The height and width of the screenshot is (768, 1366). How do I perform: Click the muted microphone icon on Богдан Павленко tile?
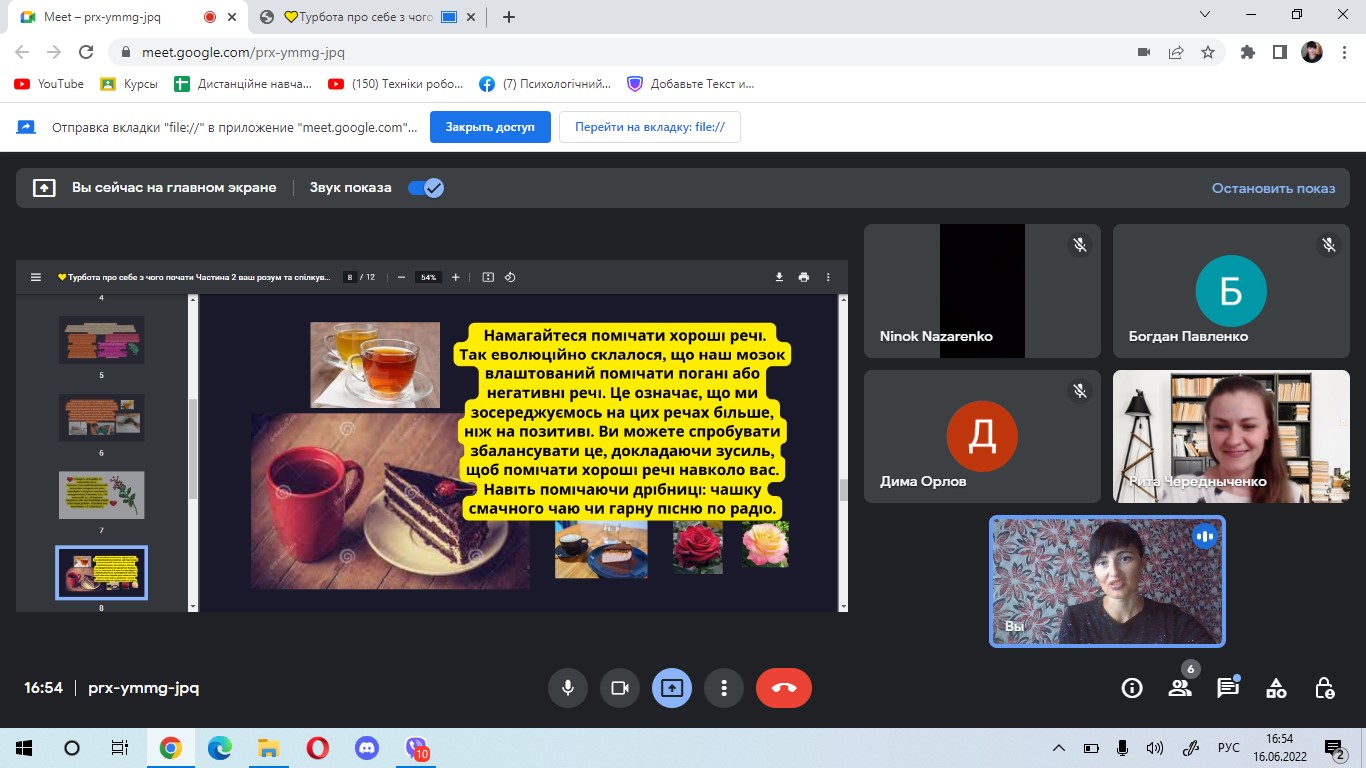click(x=1328, y=244)
